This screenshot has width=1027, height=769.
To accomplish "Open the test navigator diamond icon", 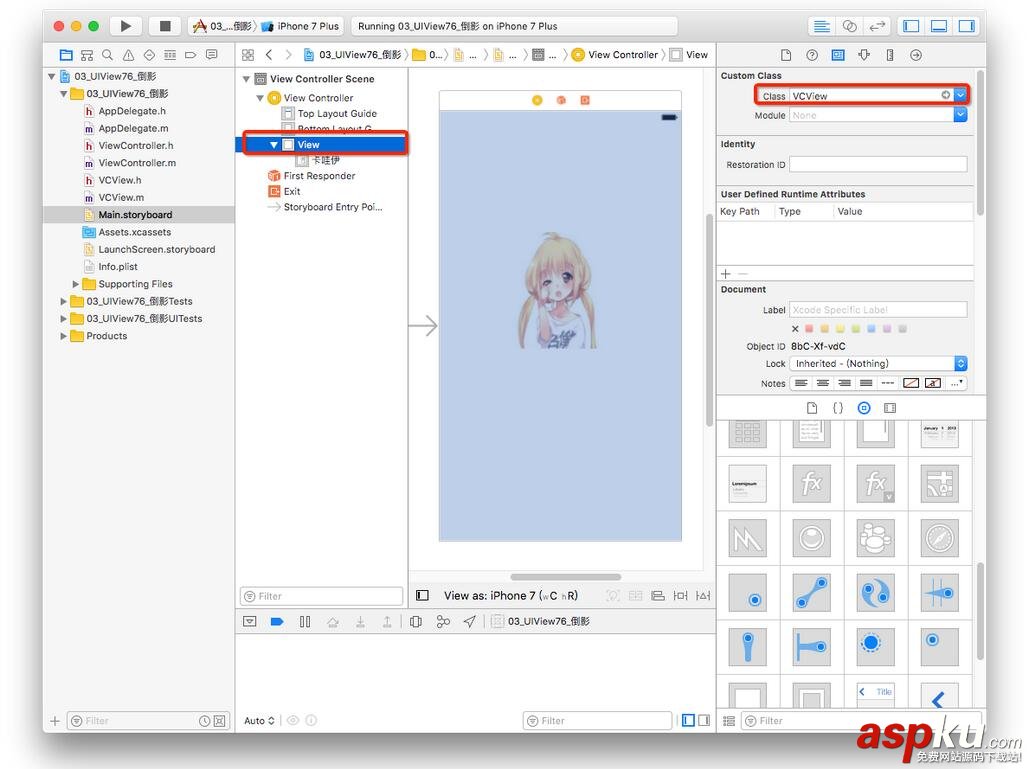I will click(x=149, y=55).
